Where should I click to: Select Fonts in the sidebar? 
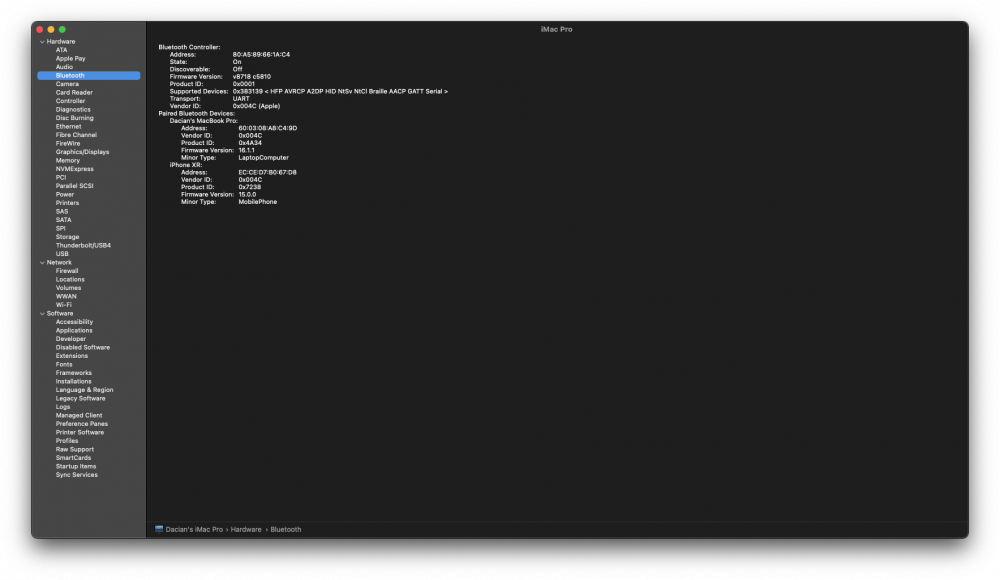64,364
